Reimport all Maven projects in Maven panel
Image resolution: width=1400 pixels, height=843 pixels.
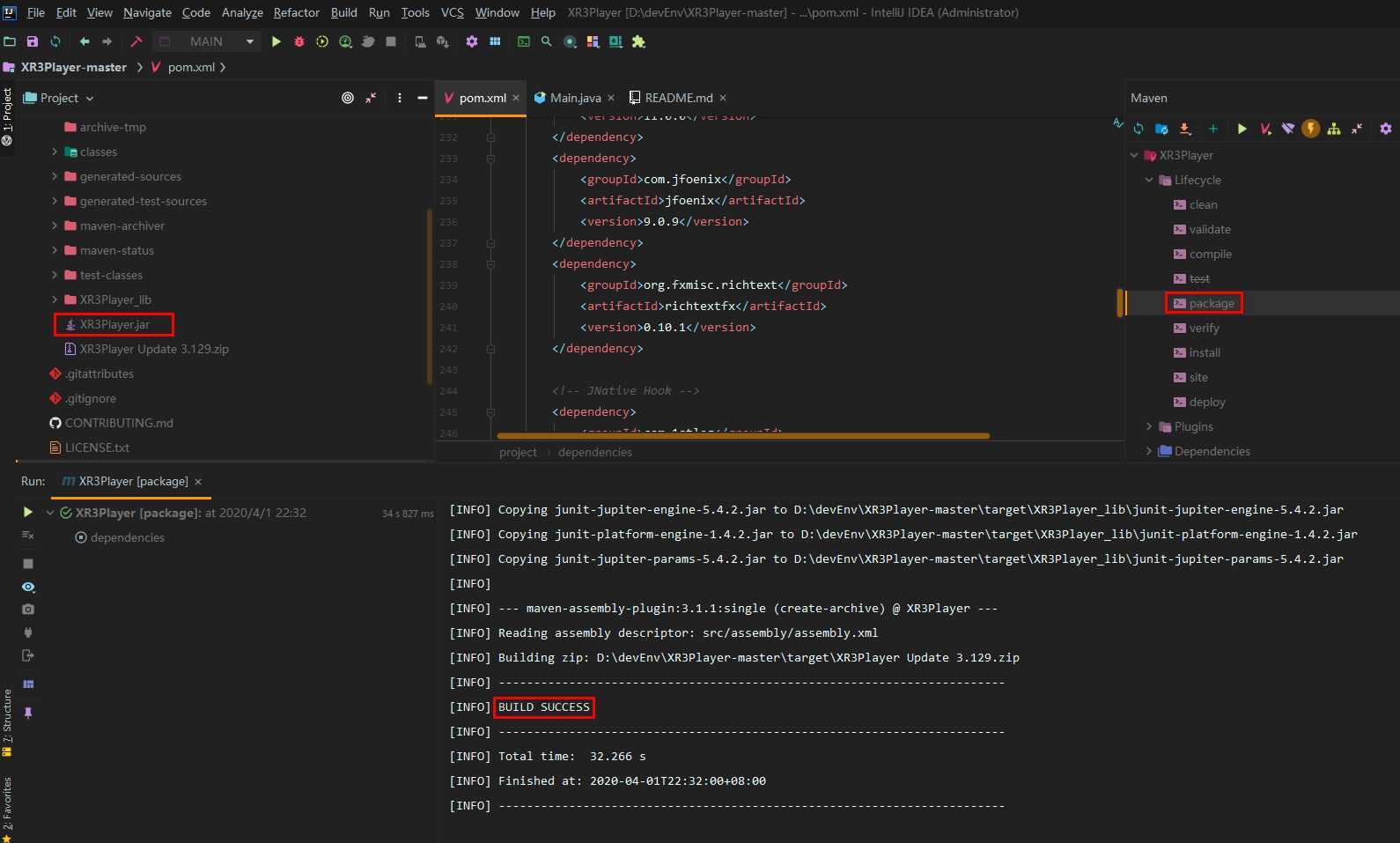(x=1138, y=129)
